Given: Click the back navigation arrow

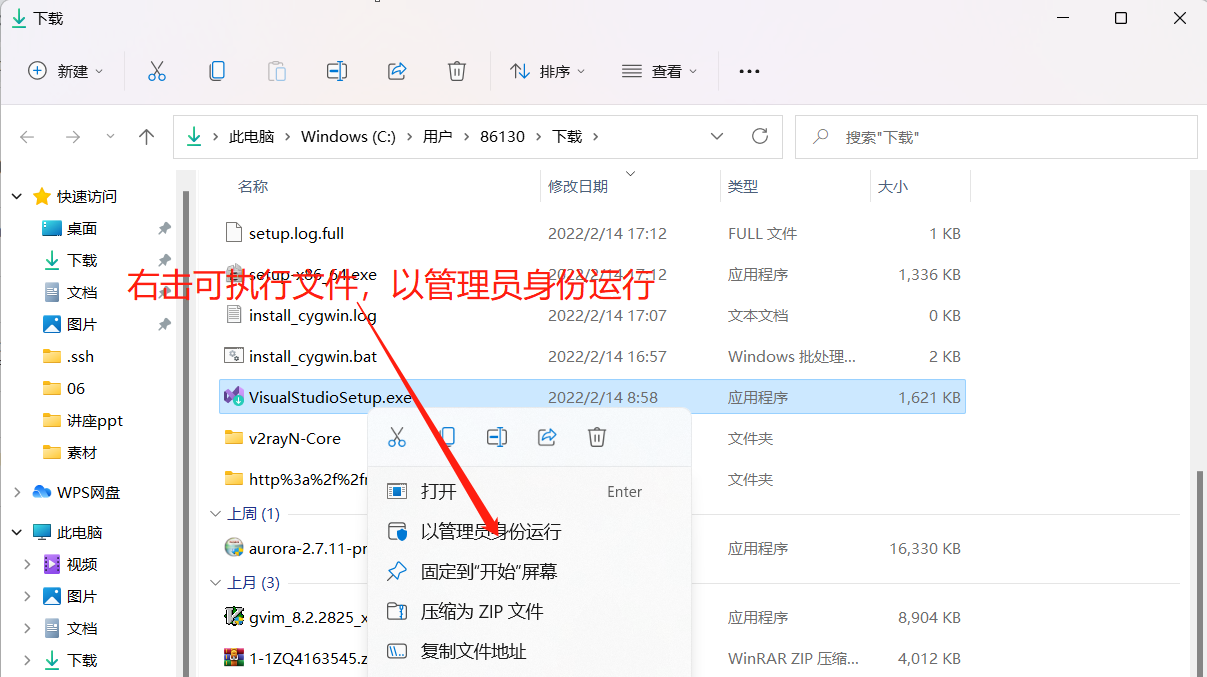Looking at the screenshot, I should 27,136.
